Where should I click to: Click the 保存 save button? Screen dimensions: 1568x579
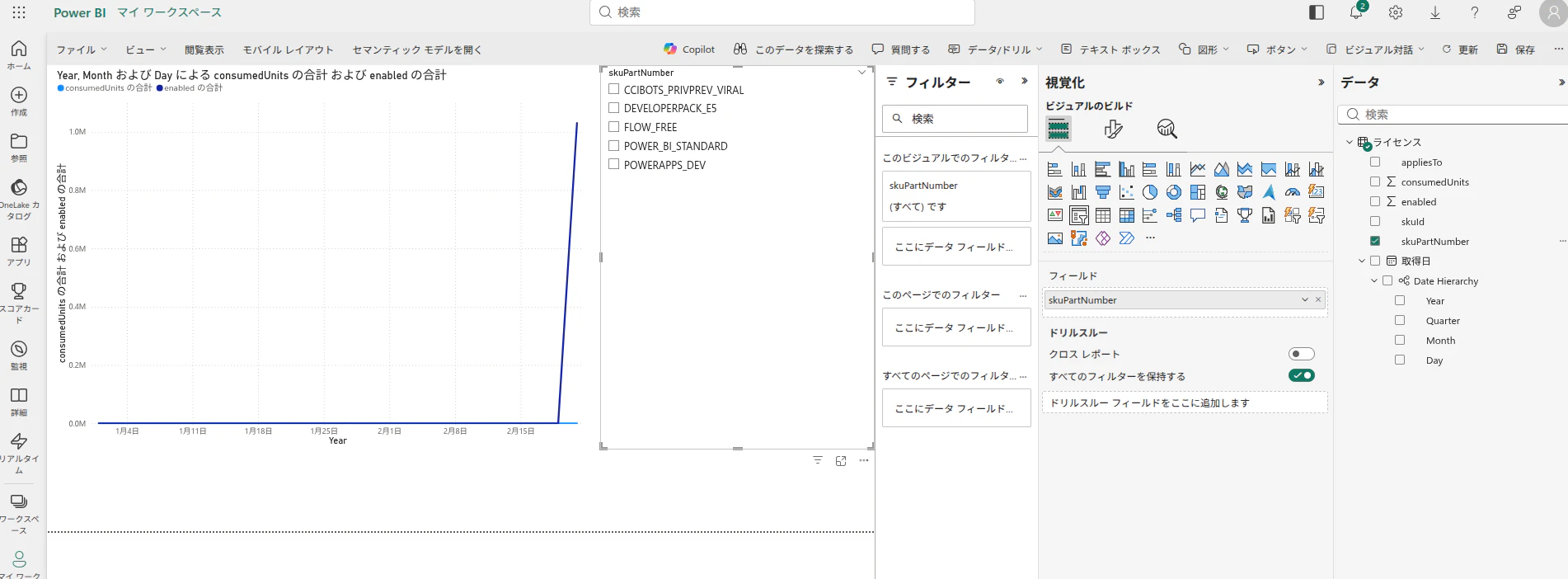pyautogui.click(x=1515, y=49)
